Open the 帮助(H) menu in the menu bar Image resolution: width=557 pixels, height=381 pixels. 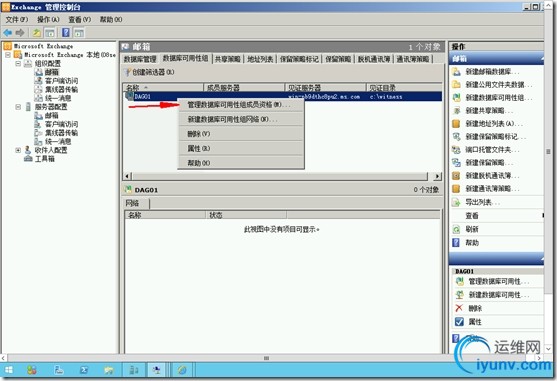tap(111, 20)
